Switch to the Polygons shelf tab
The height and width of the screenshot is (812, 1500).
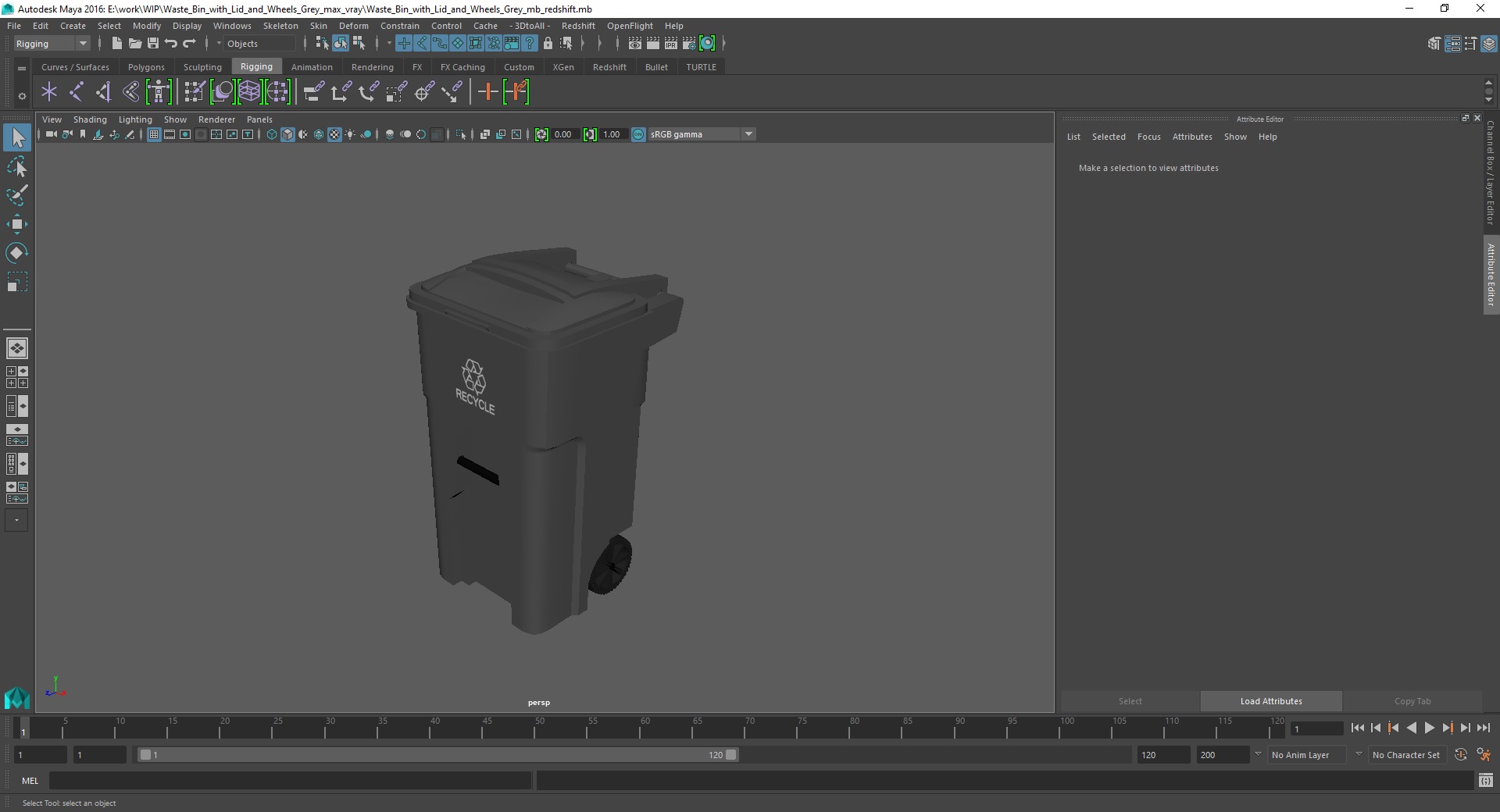coord(146,67)
